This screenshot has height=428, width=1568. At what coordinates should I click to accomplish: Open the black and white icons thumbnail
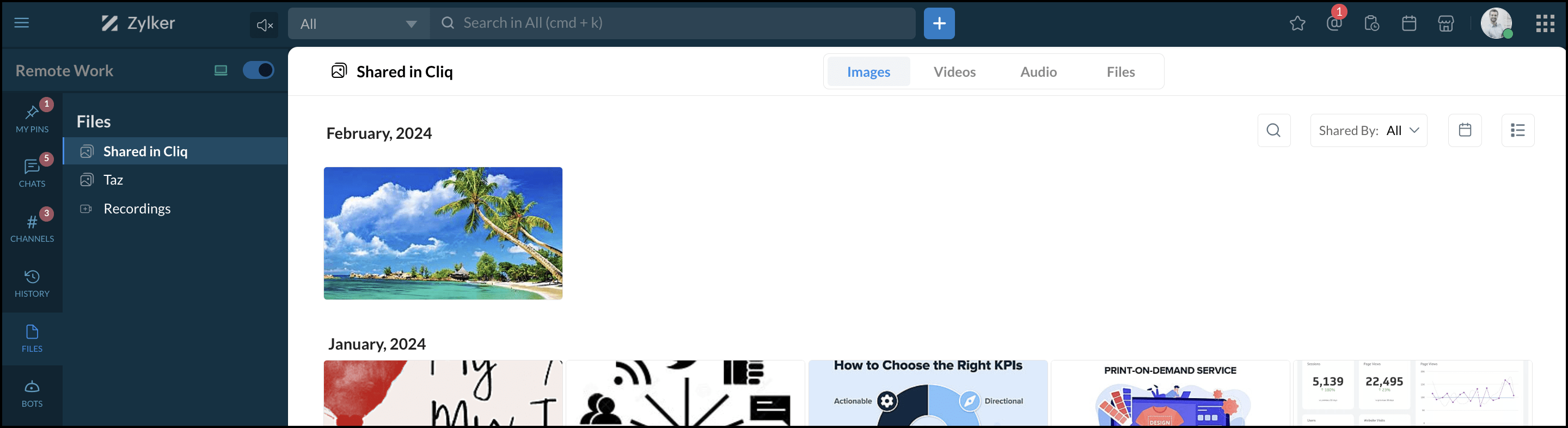coord(685,393)
